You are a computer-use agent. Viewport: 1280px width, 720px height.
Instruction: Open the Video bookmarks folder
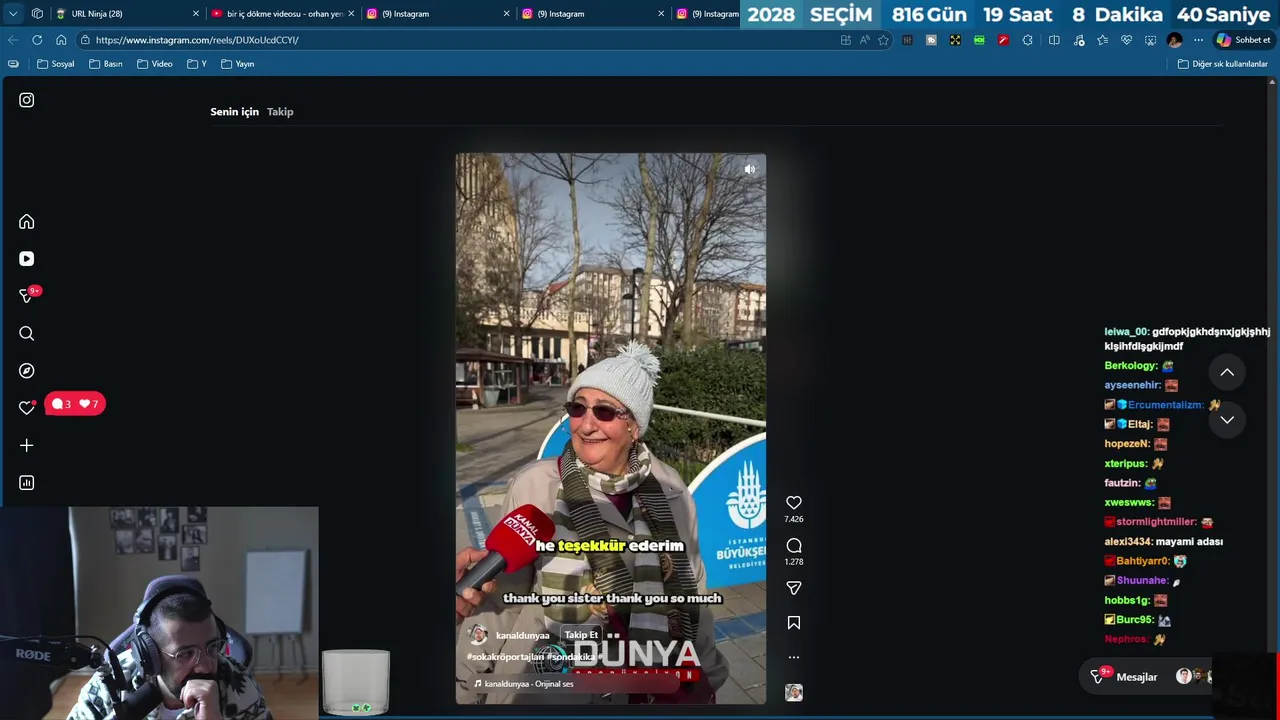(155, 64)
